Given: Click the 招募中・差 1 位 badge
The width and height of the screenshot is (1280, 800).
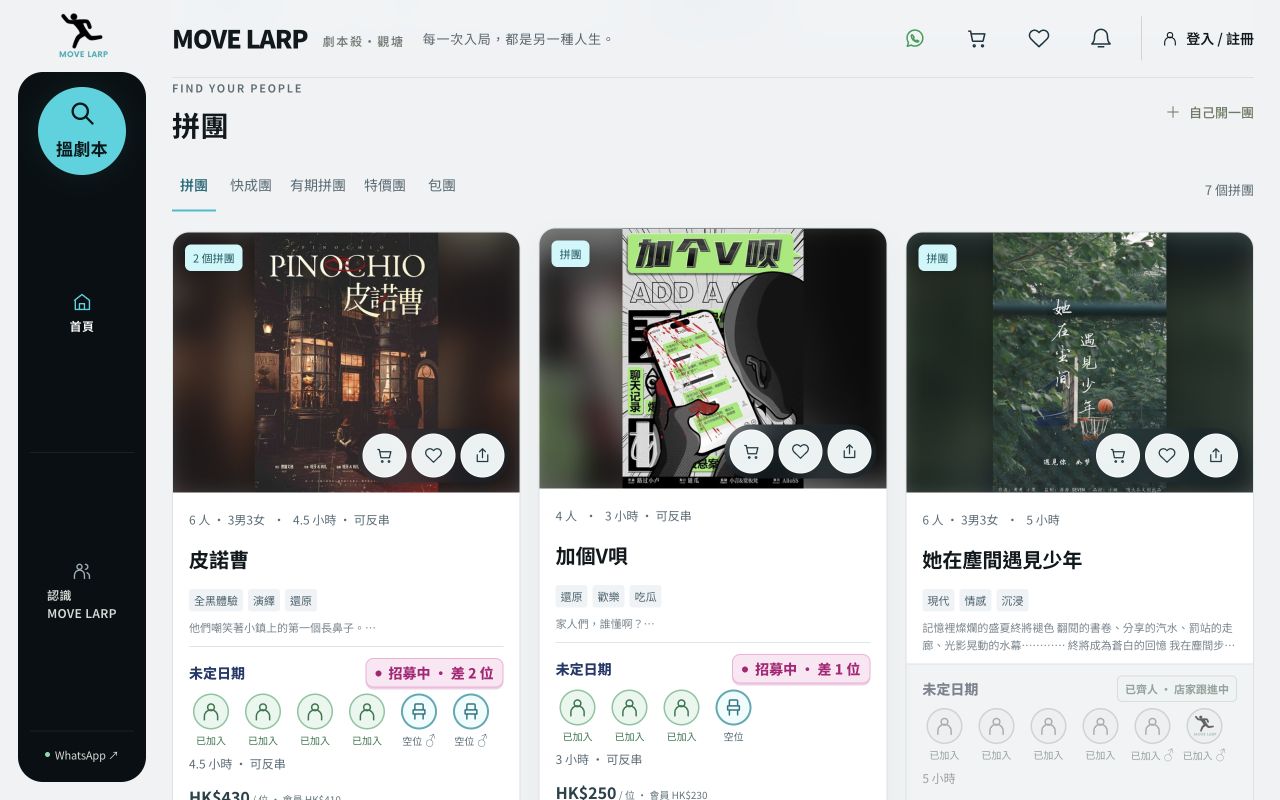Looking at the screenshot, I should pos(801,669).
